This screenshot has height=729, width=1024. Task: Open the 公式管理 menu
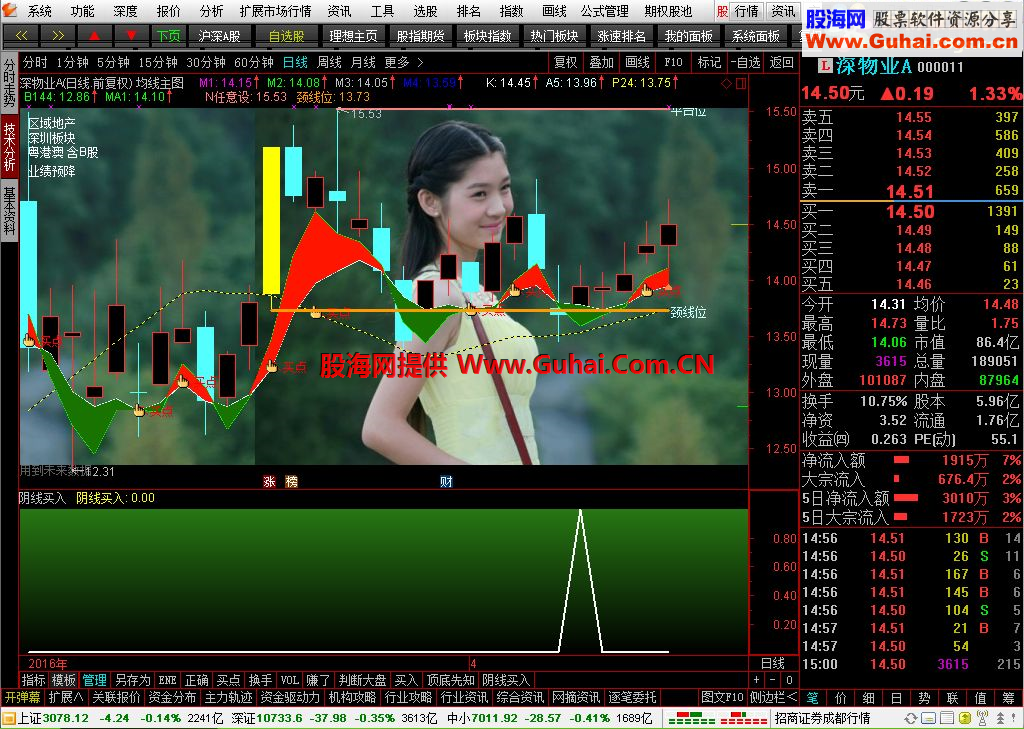coord(605,11)
